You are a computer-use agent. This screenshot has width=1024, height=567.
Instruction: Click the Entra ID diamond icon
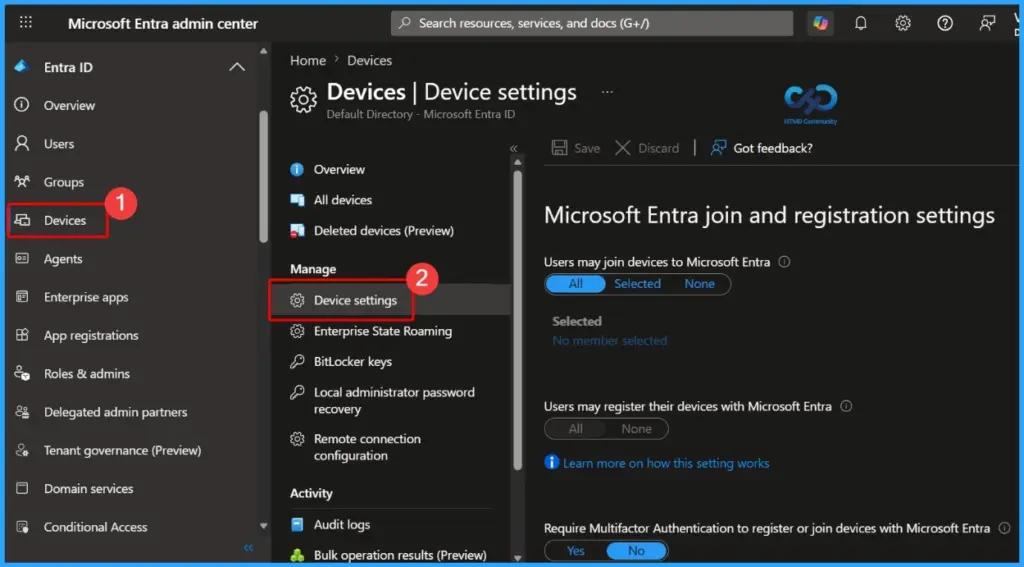coord(22,67)
